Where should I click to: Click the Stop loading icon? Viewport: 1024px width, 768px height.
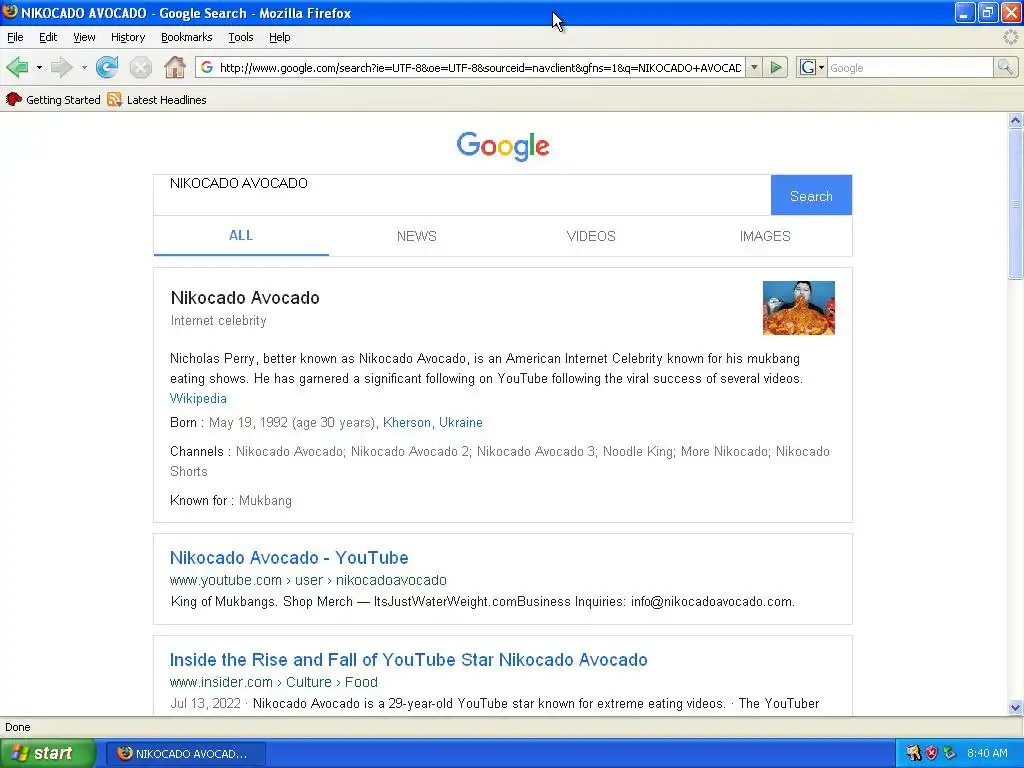140,67
